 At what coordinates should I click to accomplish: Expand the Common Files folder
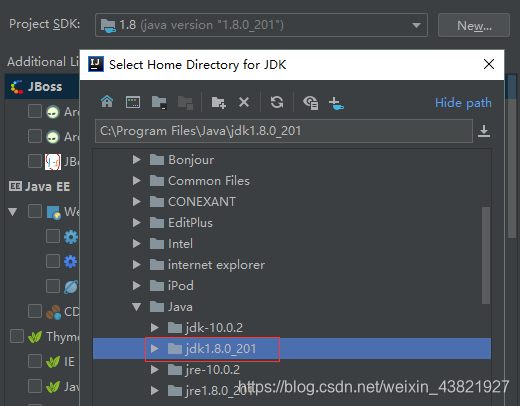point(136,181)
